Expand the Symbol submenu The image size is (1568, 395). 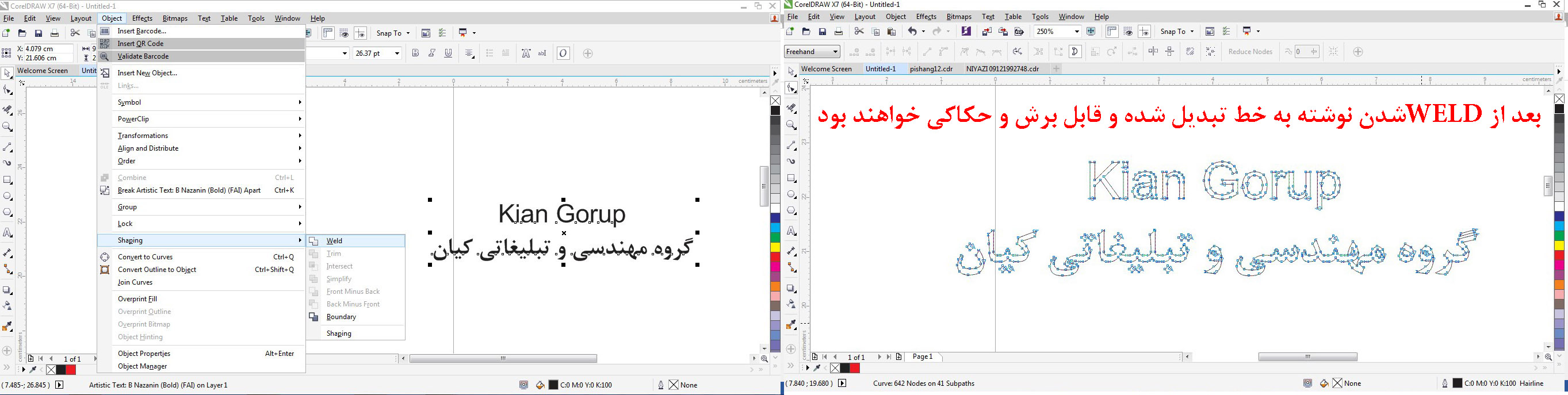[201, 102]
